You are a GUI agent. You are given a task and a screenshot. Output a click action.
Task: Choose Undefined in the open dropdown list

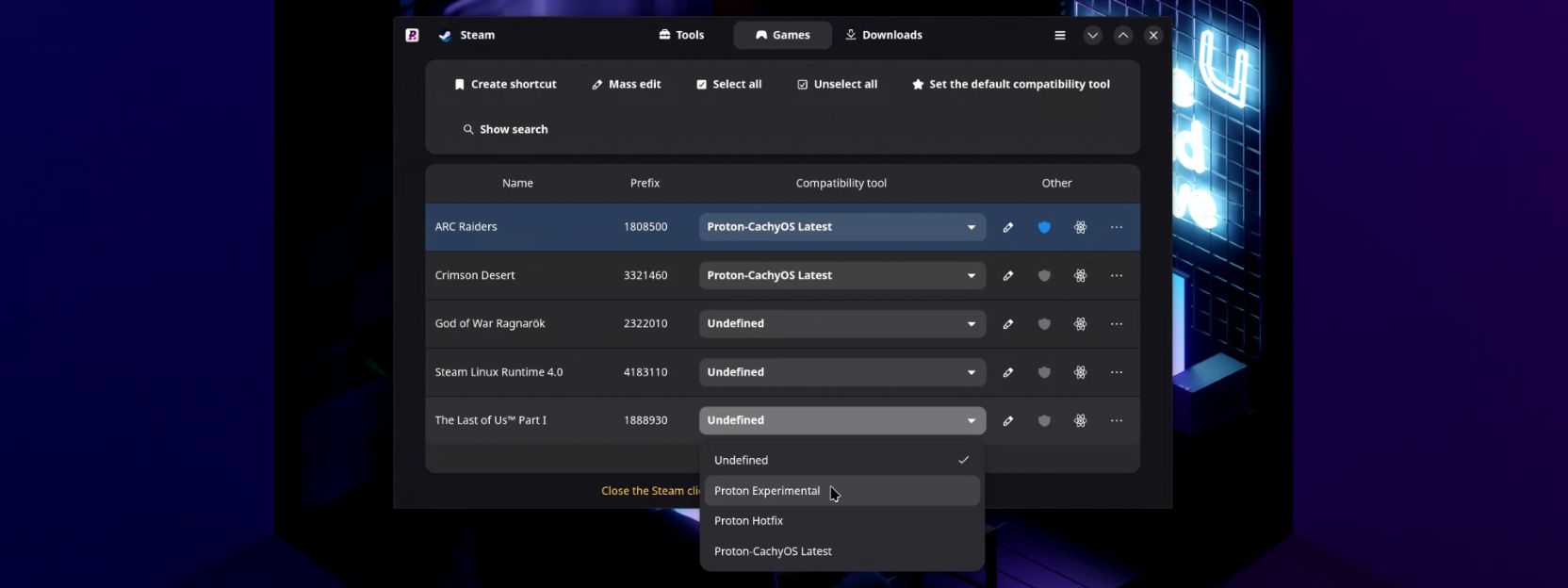(x=842, y=461)
